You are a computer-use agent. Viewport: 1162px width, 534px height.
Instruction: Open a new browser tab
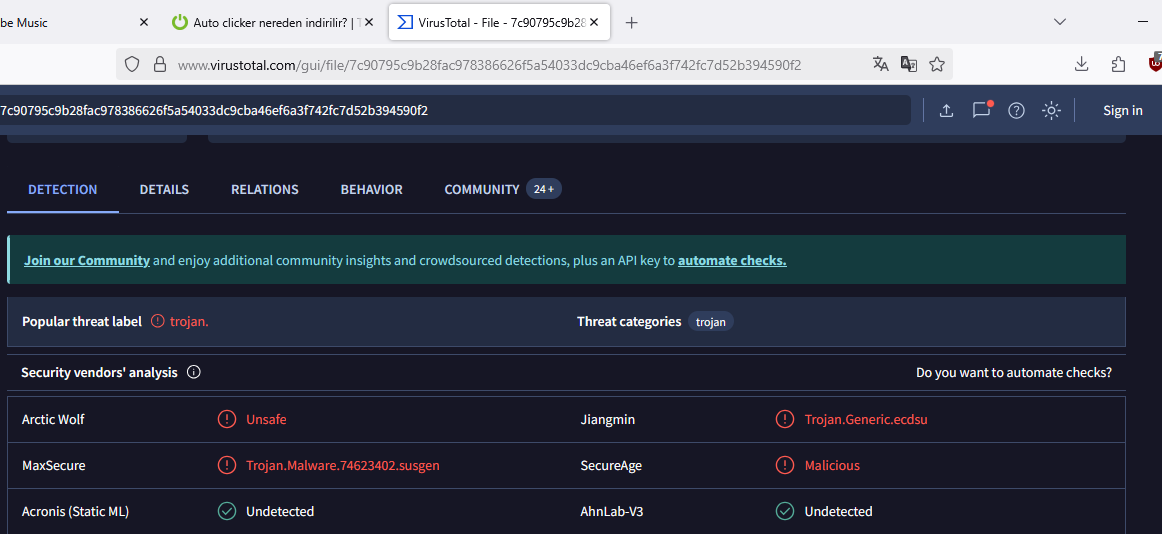click(631, 23)
